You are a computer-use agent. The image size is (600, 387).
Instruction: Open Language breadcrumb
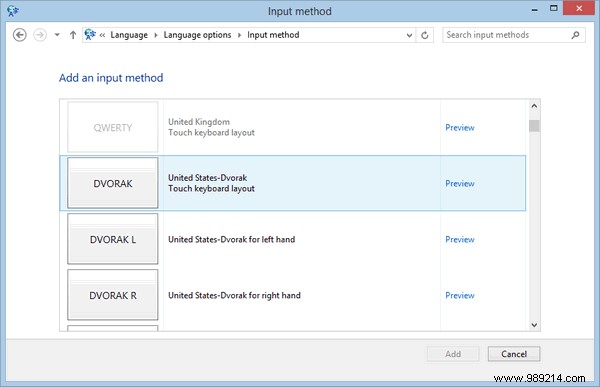(129, 35)
